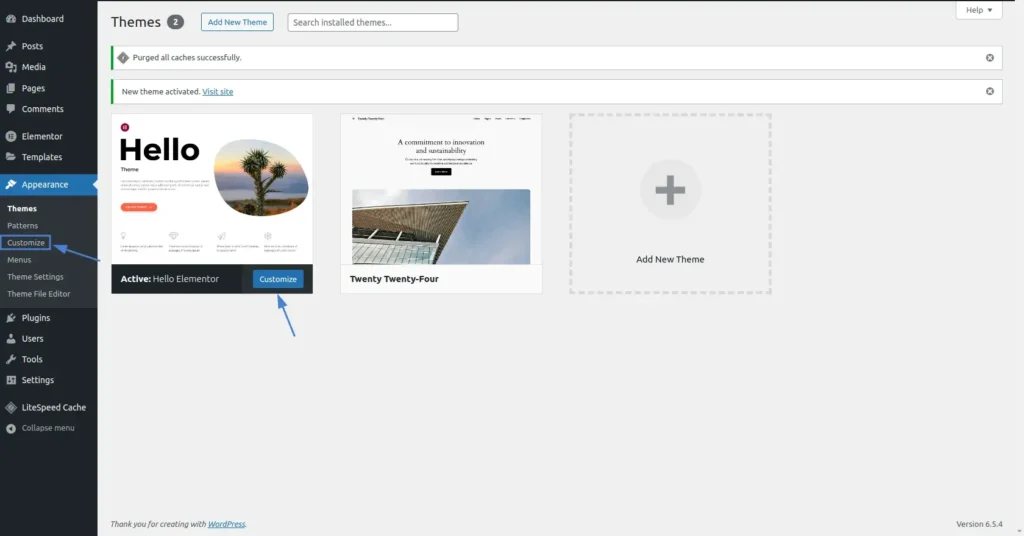
Task: Click the Dashboard gauge icon
Action: click(11, 19)
